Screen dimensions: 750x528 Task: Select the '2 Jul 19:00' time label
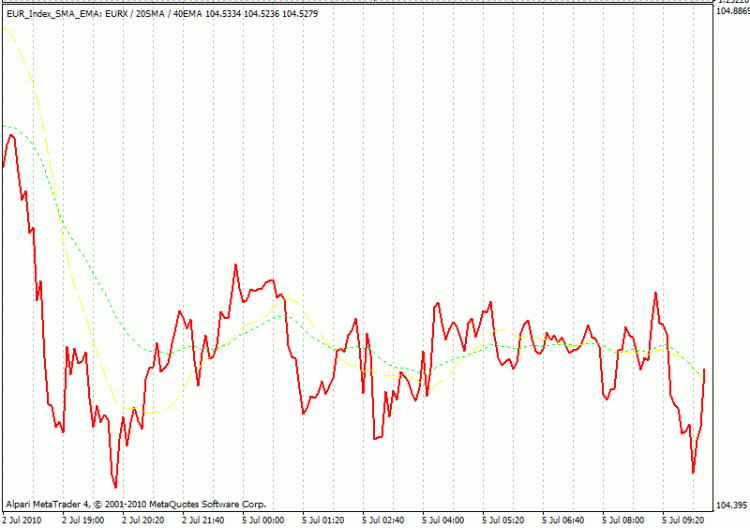[x=84, y=520]
